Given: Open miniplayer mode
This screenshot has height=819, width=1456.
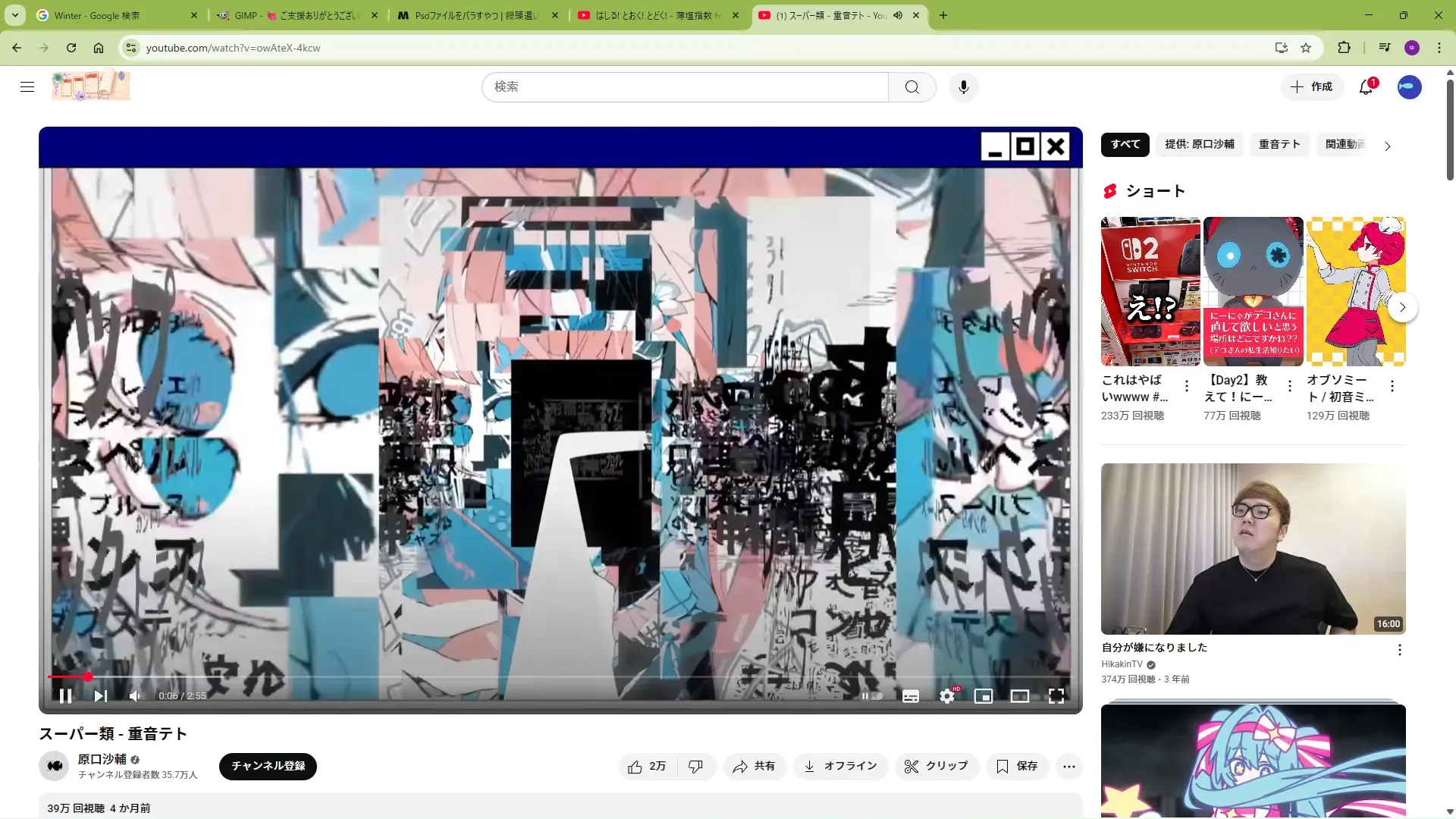Looking at the screenshot, I should [x=984, y=696].
